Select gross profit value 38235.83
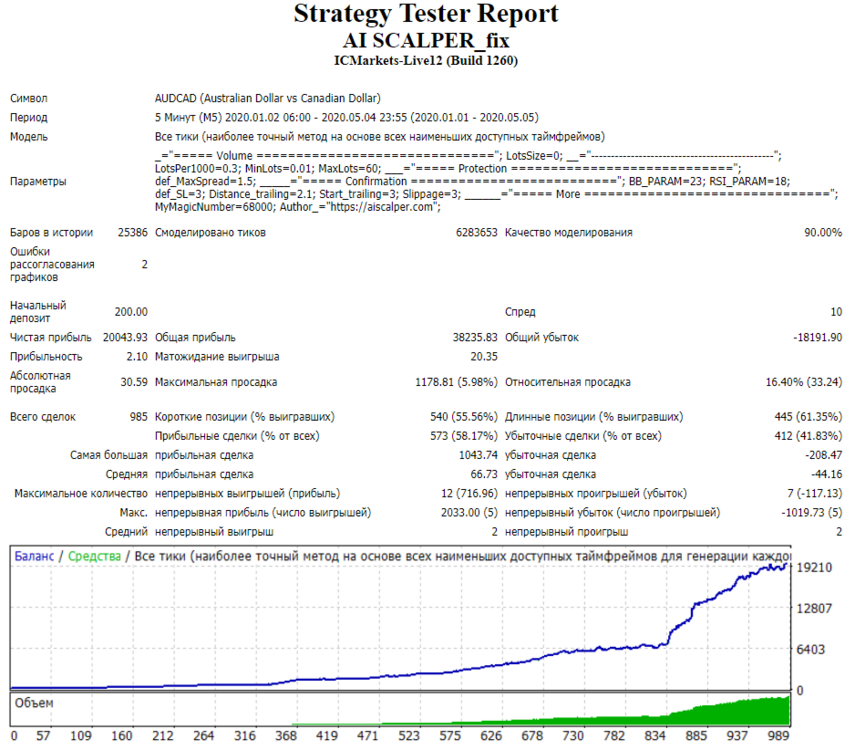The width and height of the screenshot is (855, 750). pyautogui.click(x=475, y=337)
